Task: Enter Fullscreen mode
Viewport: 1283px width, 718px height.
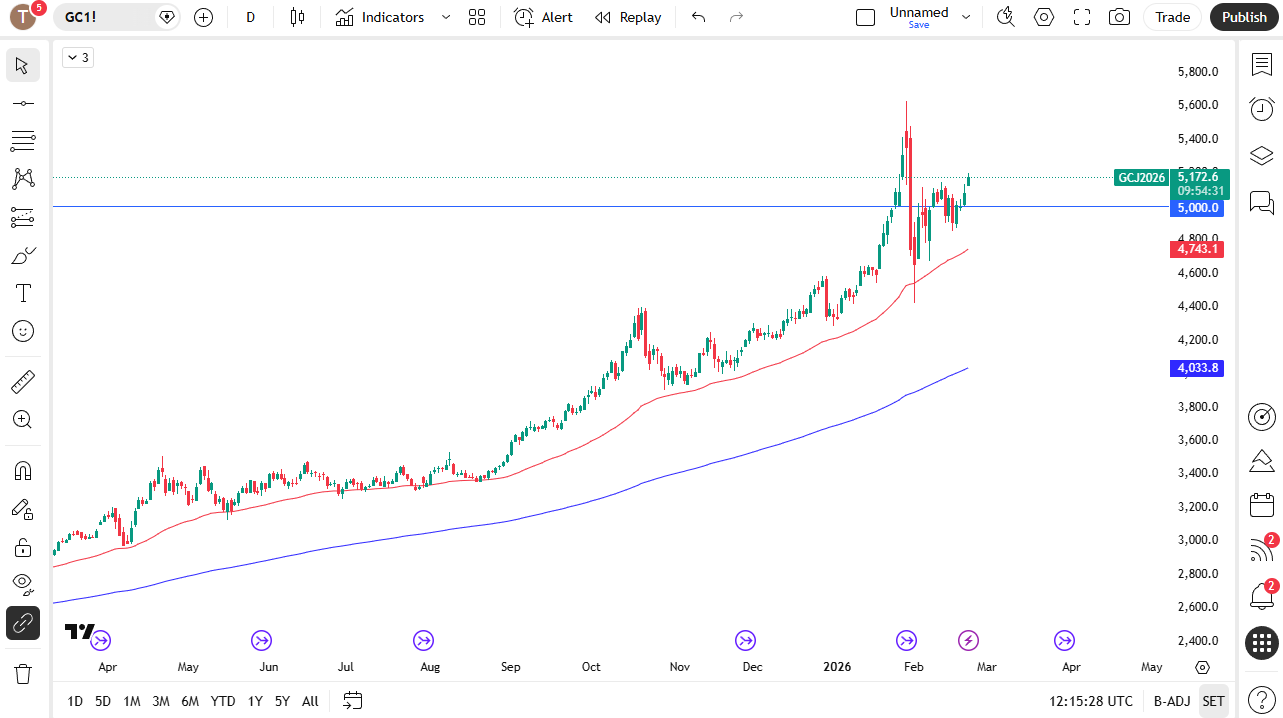Action: click(1082, 17)
